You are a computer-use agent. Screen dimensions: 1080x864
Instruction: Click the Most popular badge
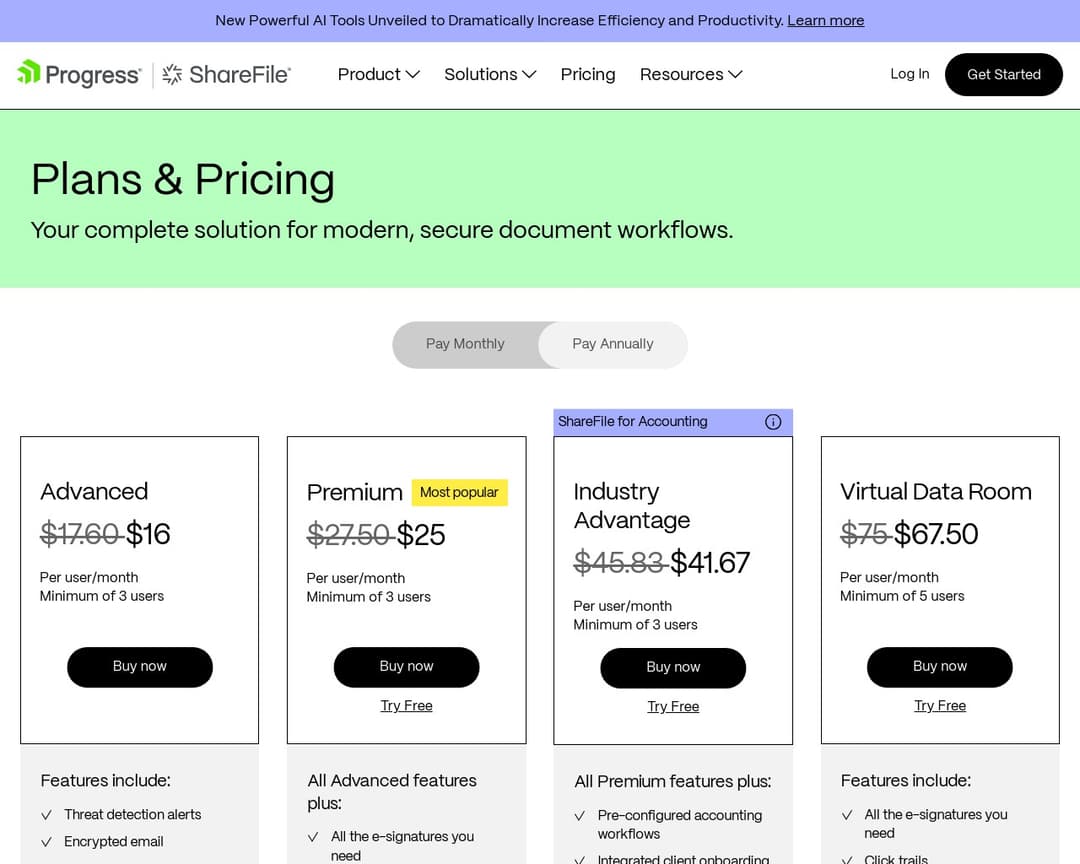pos(459,493)
